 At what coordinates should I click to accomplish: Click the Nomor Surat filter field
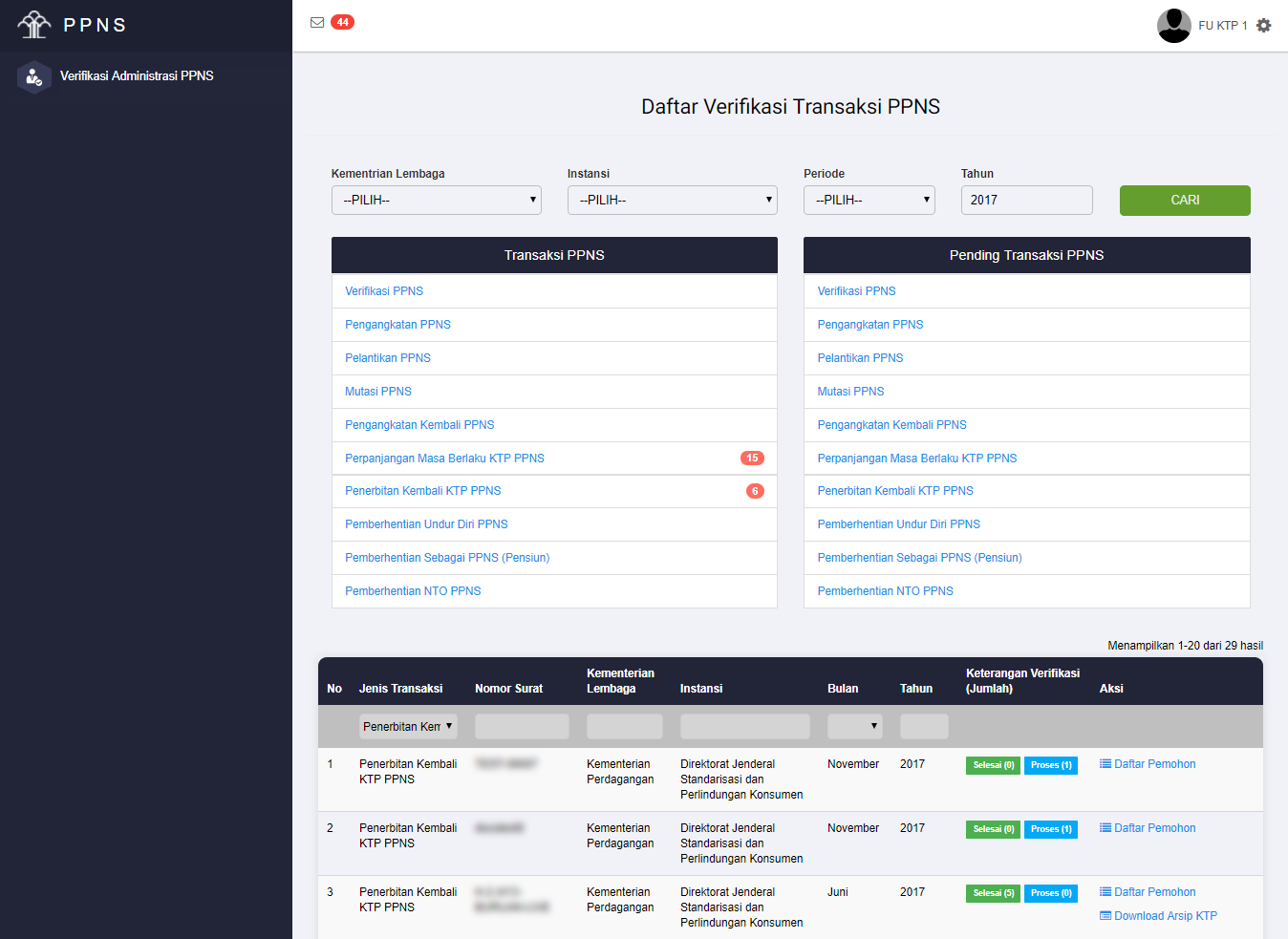click(522, 727)
